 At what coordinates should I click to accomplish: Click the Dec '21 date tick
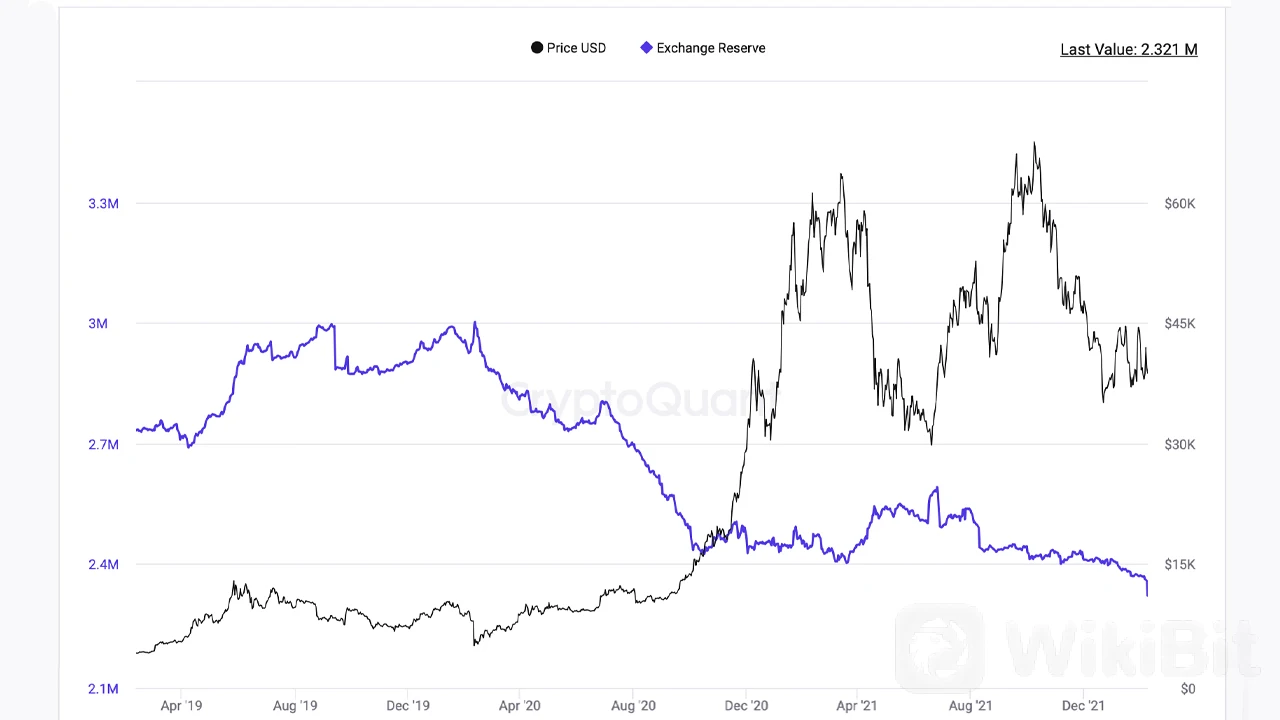click(x=1082, y=706)
